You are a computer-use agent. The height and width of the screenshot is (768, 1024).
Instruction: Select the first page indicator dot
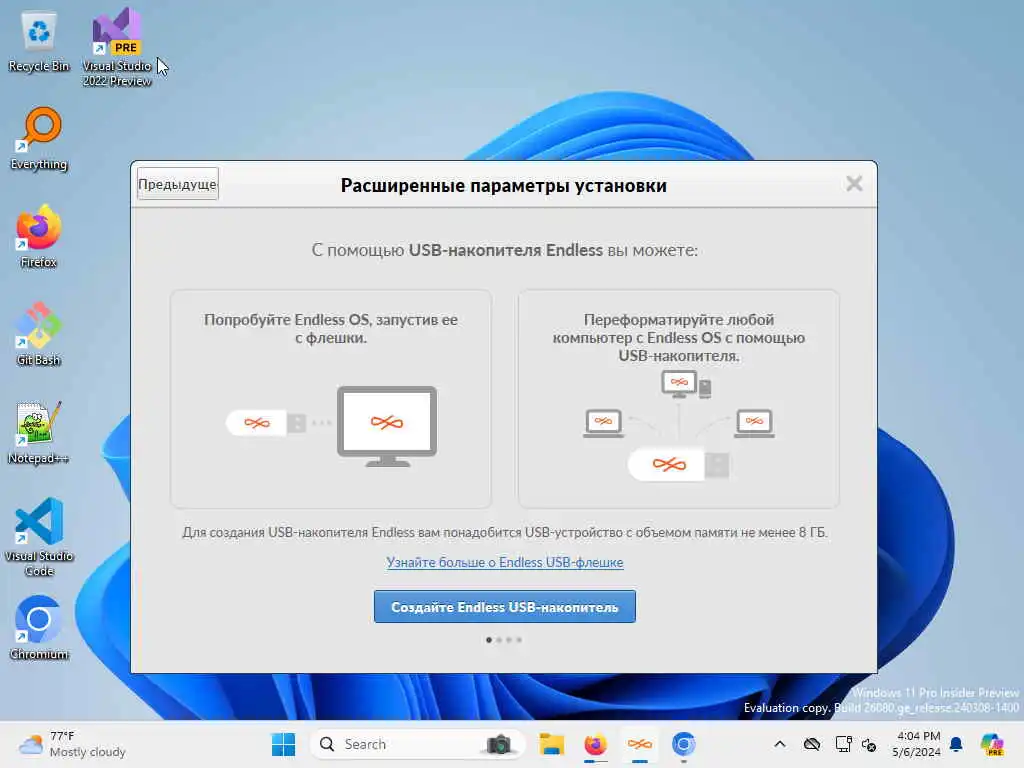(x=488, y=640)
